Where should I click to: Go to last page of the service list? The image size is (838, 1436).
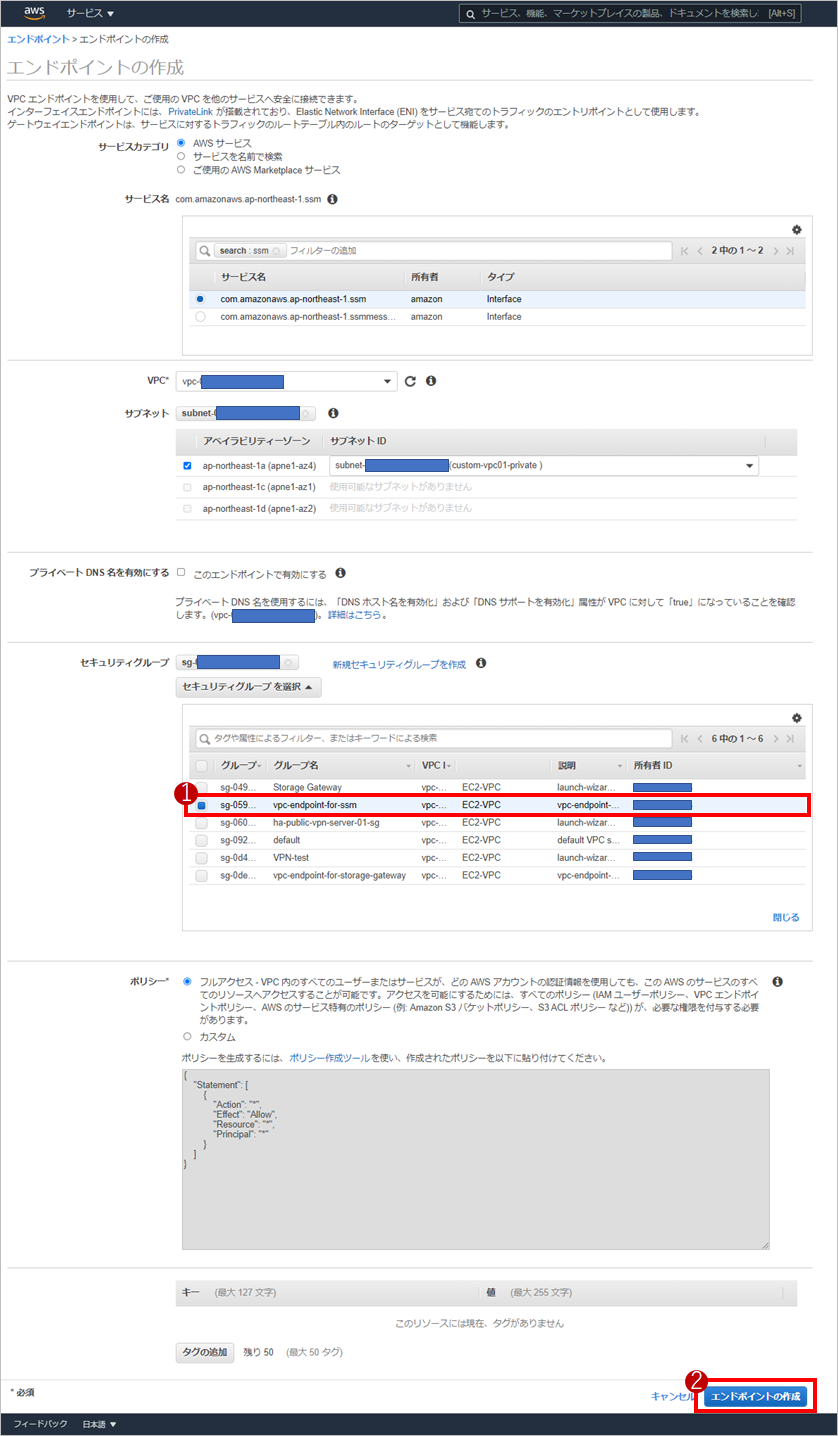(x=790, y=251)
